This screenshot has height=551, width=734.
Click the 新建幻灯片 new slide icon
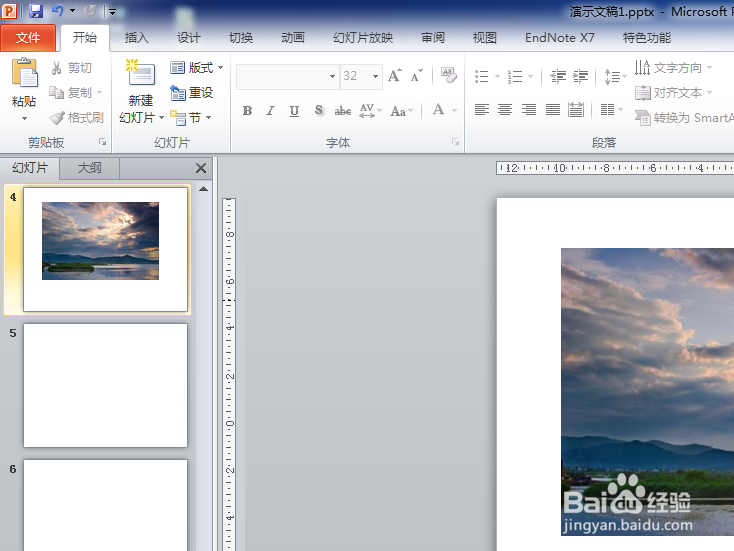click(140, 73)
